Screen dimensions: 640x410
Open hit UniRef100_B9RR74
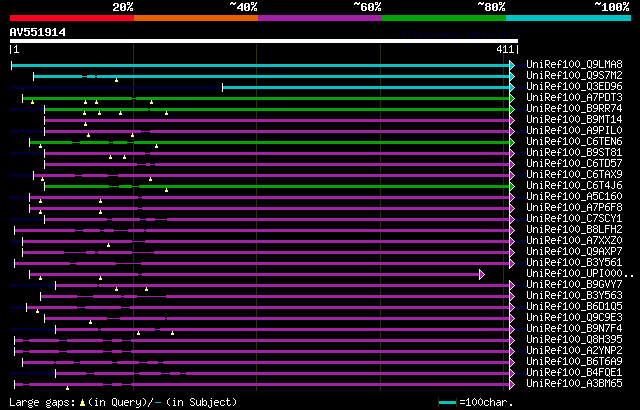click(574, 109)
